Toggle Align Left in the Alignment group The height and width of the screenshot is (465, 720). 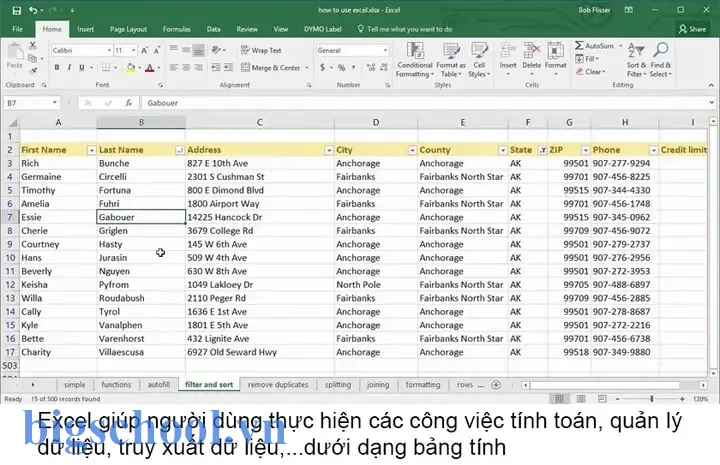click(x=174, y=67)
